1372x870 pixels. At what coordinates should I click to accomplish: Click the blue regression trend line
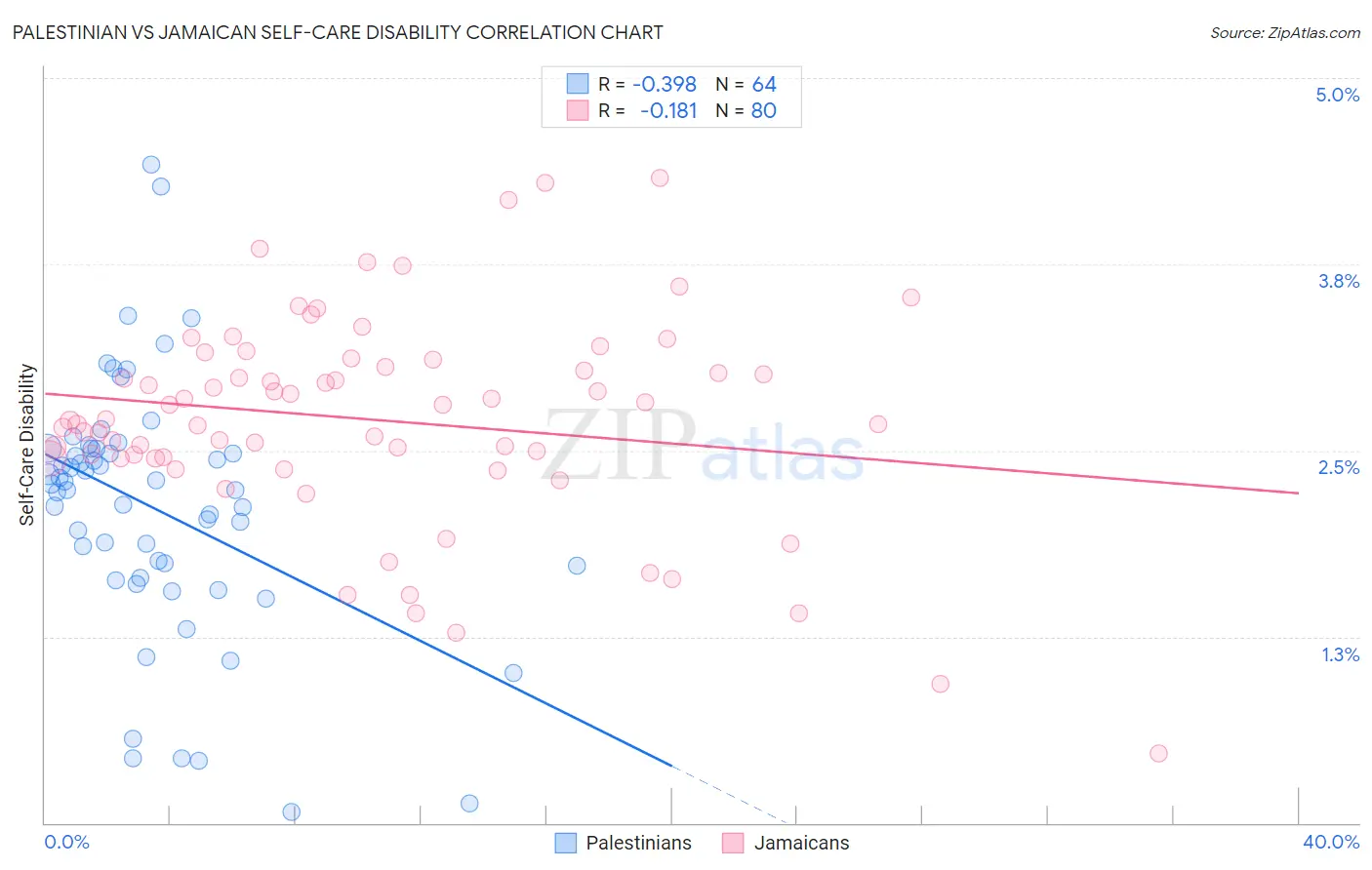358,610
